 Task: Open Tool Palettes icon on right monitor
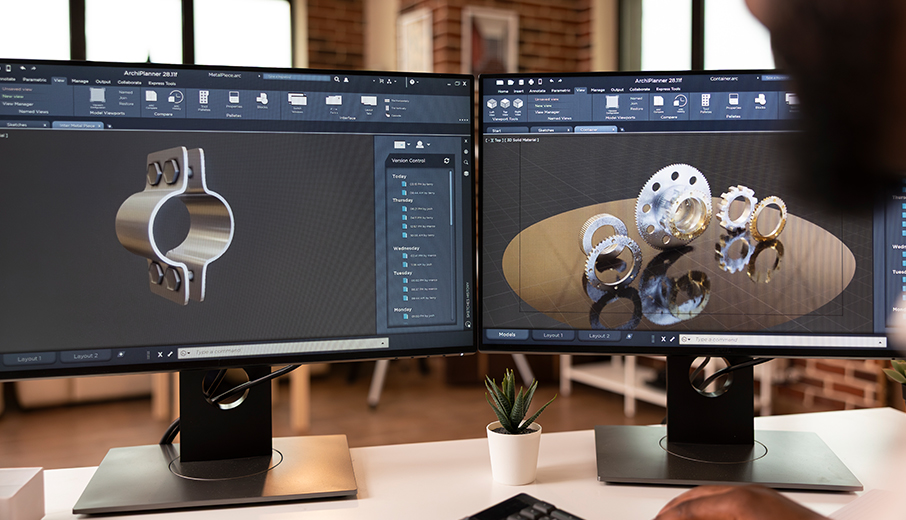point(706,102)
